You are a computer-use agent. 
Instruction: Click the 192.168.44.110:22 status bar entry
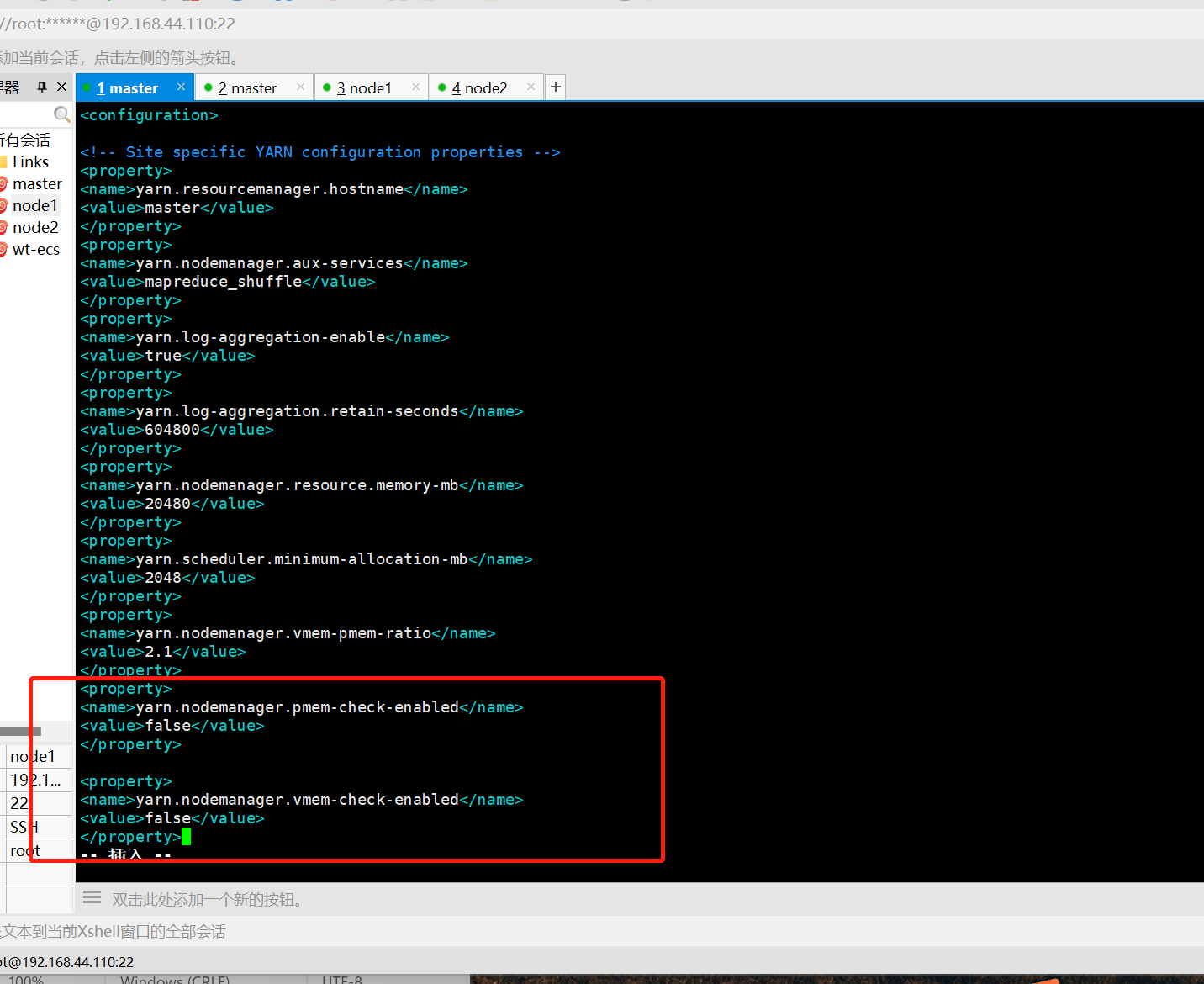pyautogui.click(x=67, y=962)
